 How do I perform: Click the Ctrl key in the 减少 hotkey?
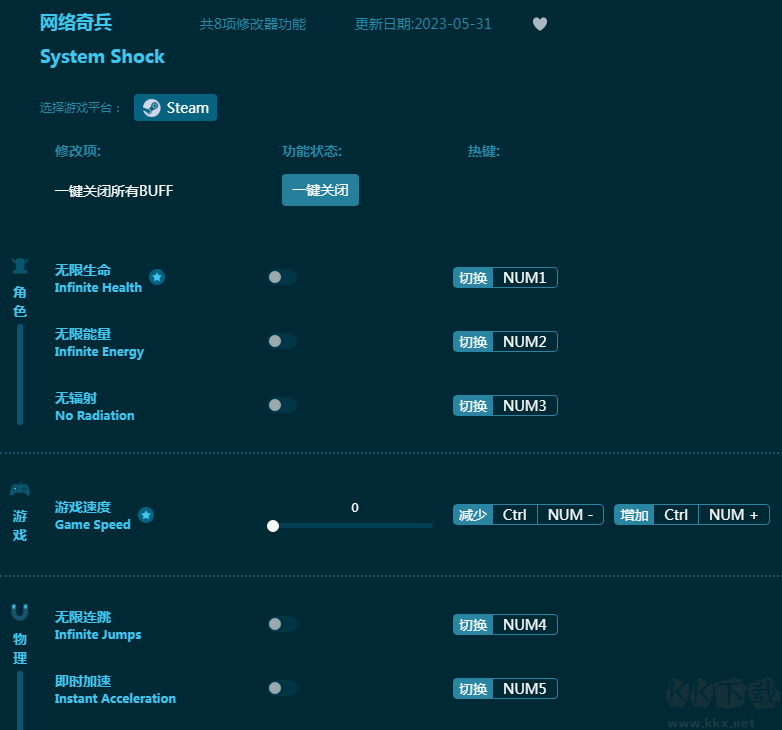(x=515, y=515)
